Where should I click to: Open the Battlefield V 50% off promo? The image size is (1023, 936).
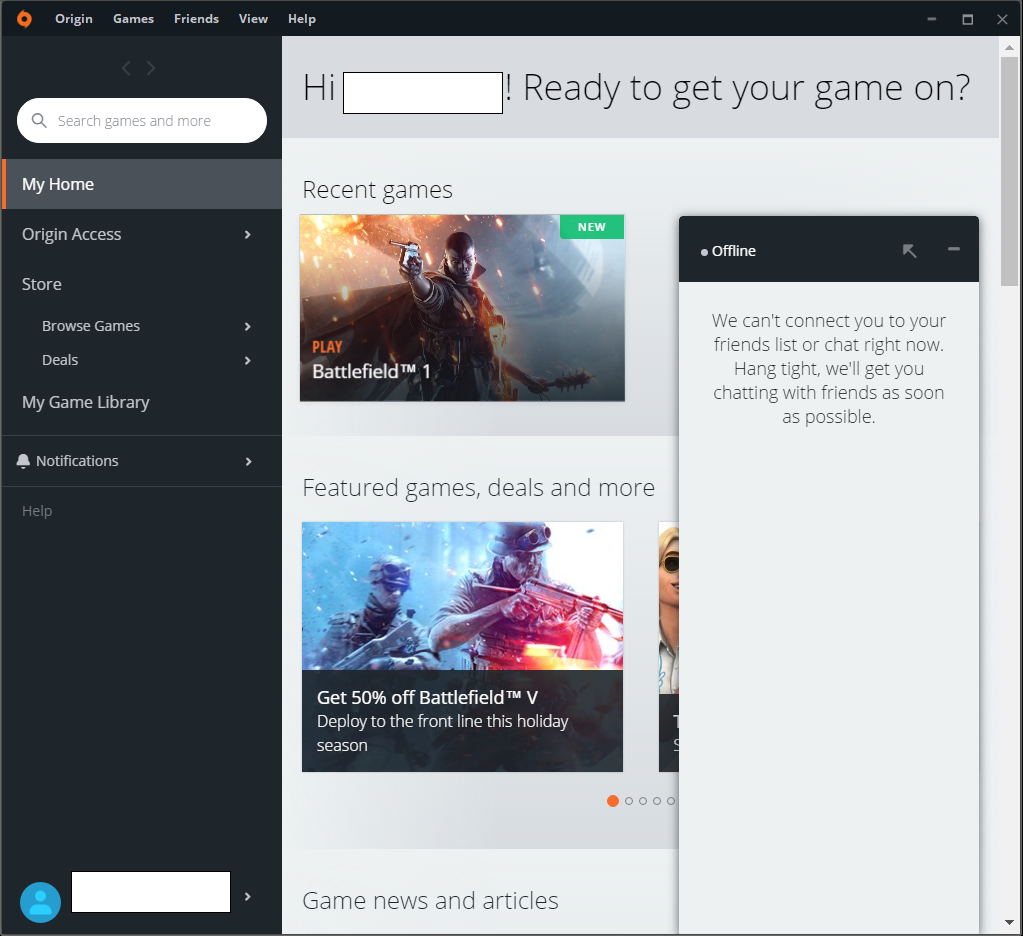462,646
